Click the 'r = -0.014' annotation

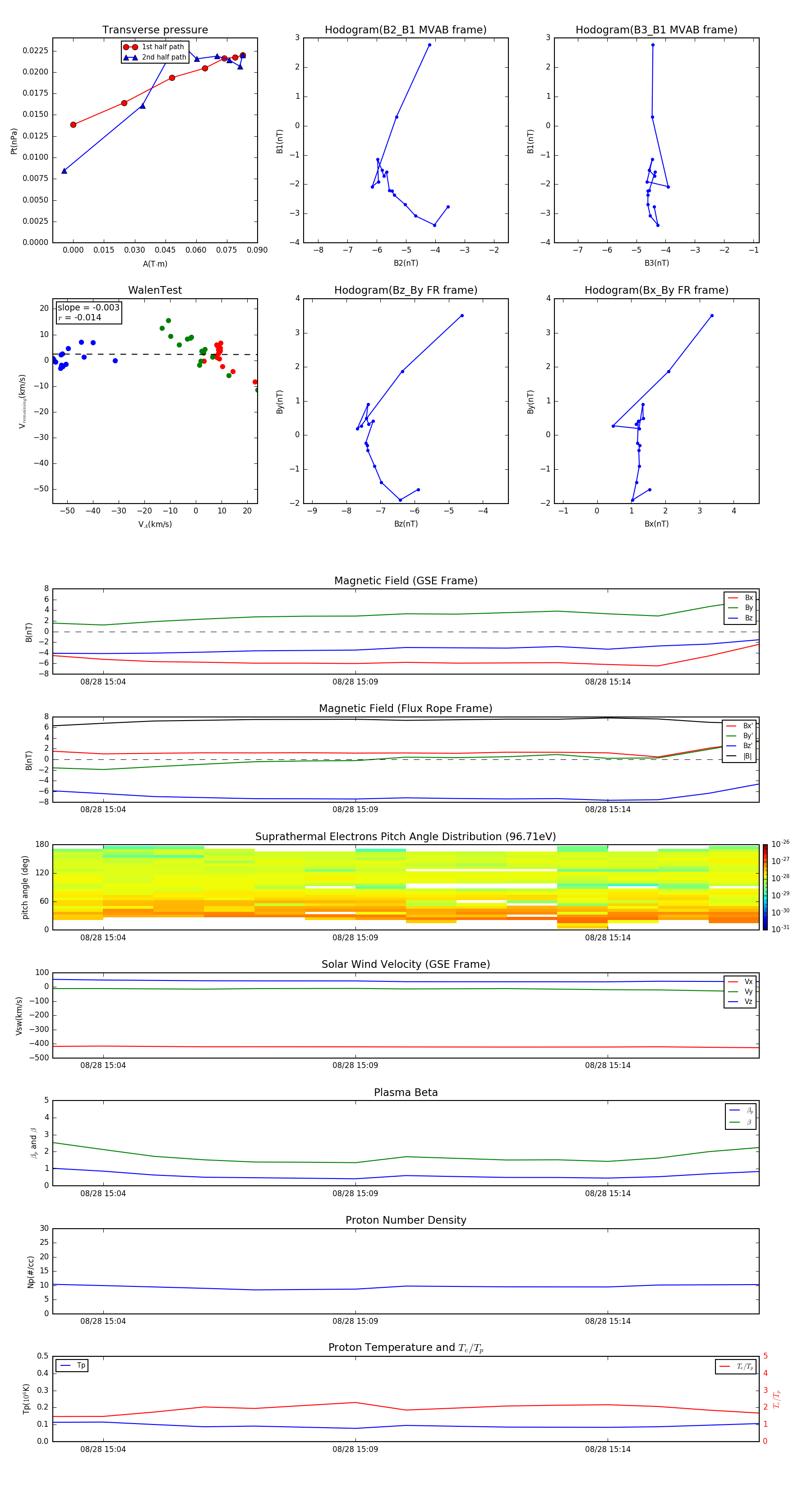tap(80, 317)
